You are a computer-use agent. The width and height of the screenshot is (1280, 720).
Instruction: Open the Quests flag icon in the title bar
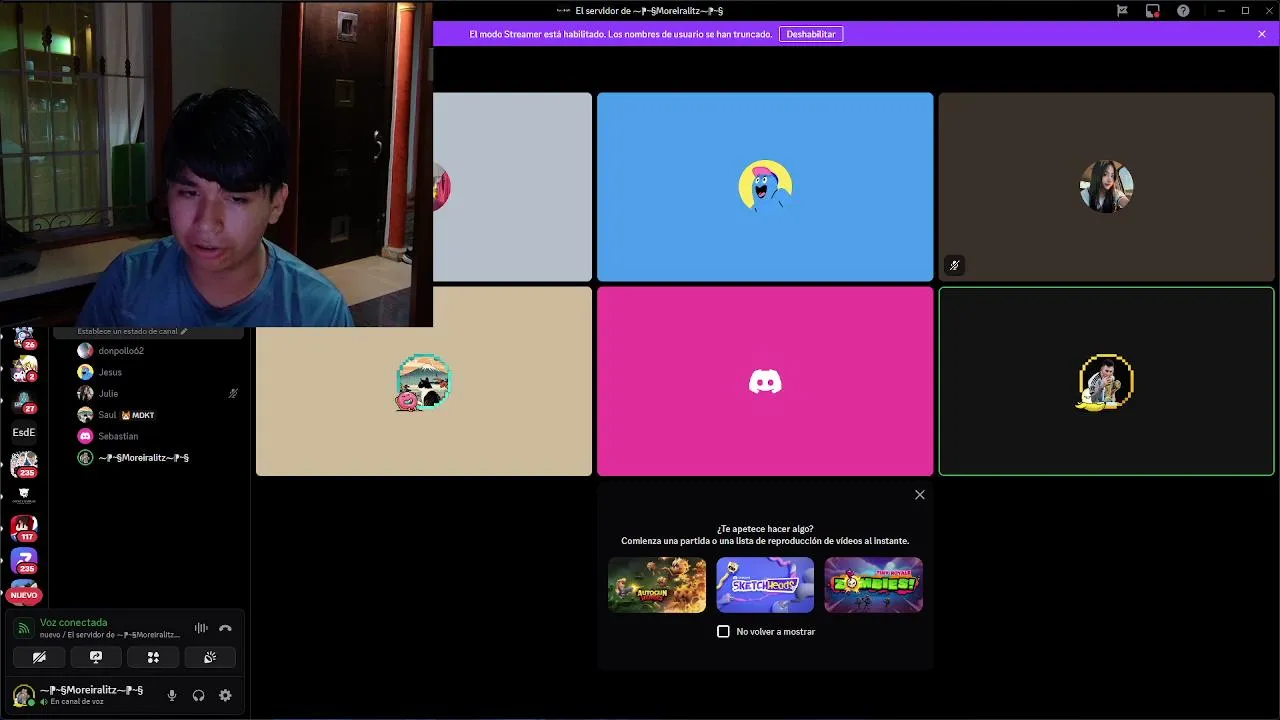click(1122, 11)
